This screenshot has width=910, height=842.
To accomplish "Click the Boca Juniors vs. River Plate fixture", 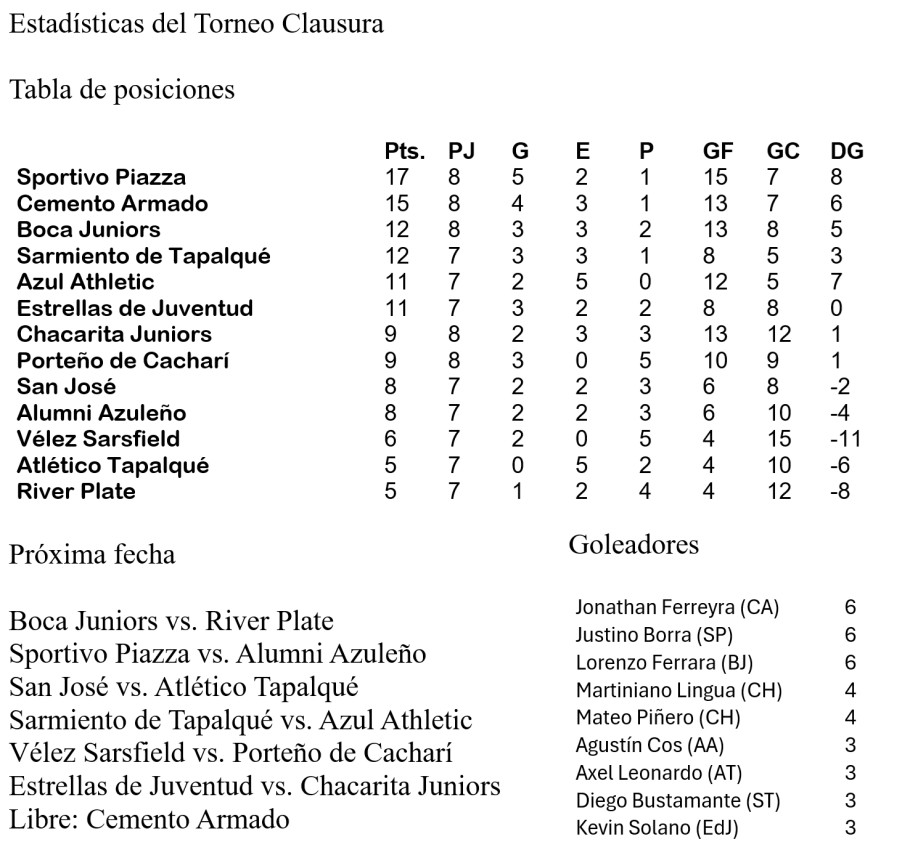I will point(171,621).
